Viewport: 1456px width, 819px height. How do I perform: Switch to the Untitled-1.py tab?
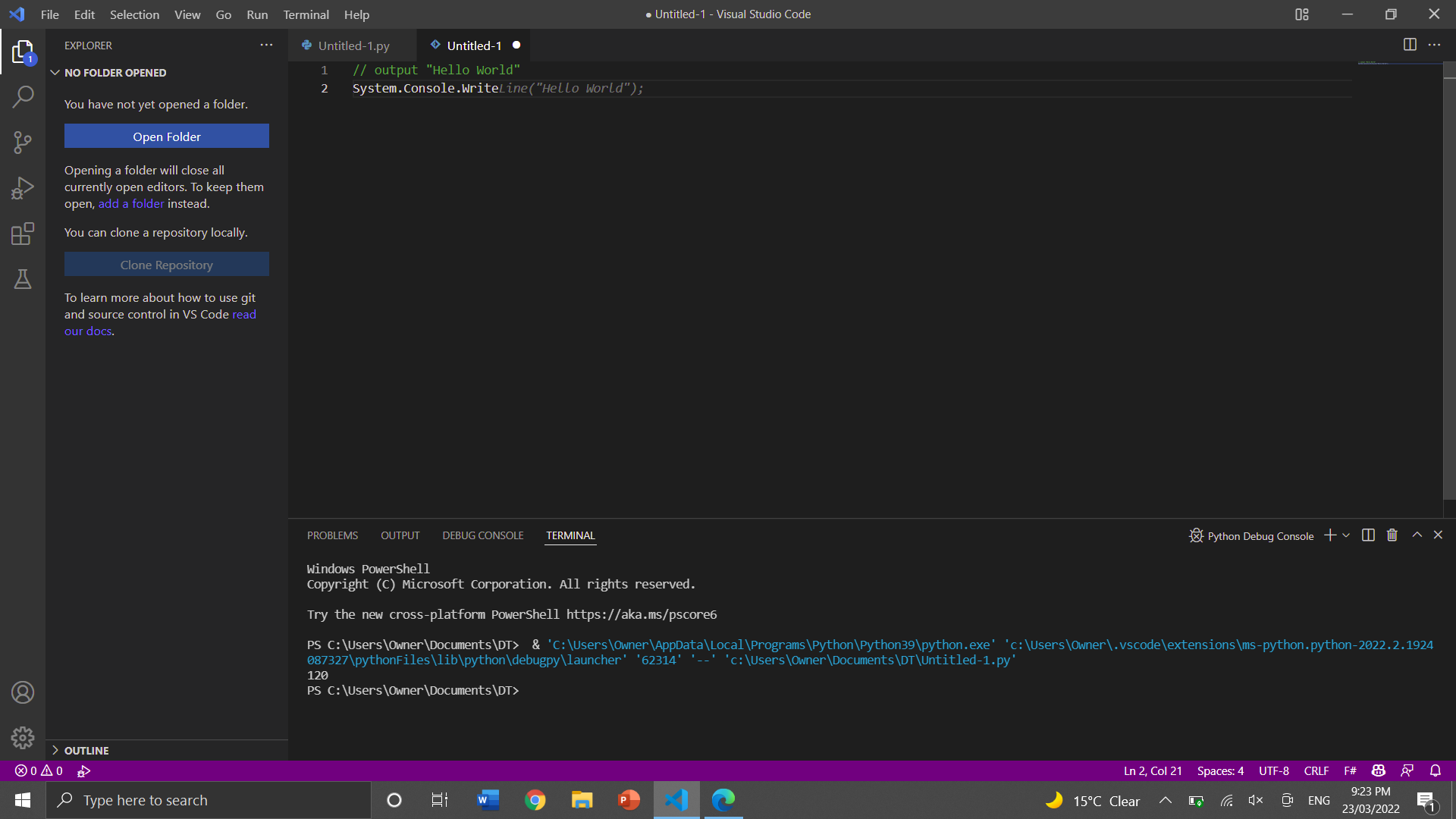pos(353,45)
